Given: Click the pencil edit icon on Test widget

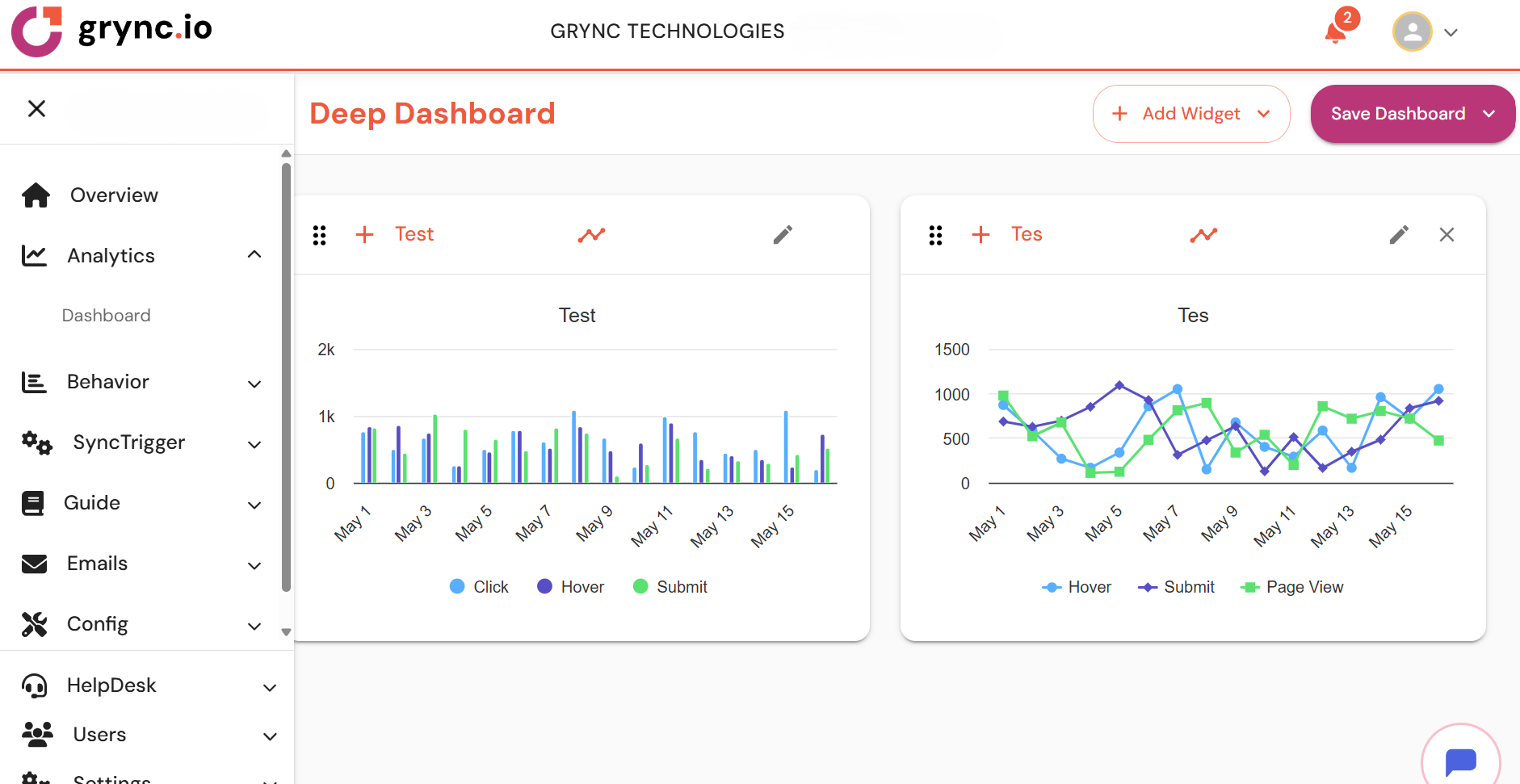Looking at the screenshot, I should pos(783,235).
